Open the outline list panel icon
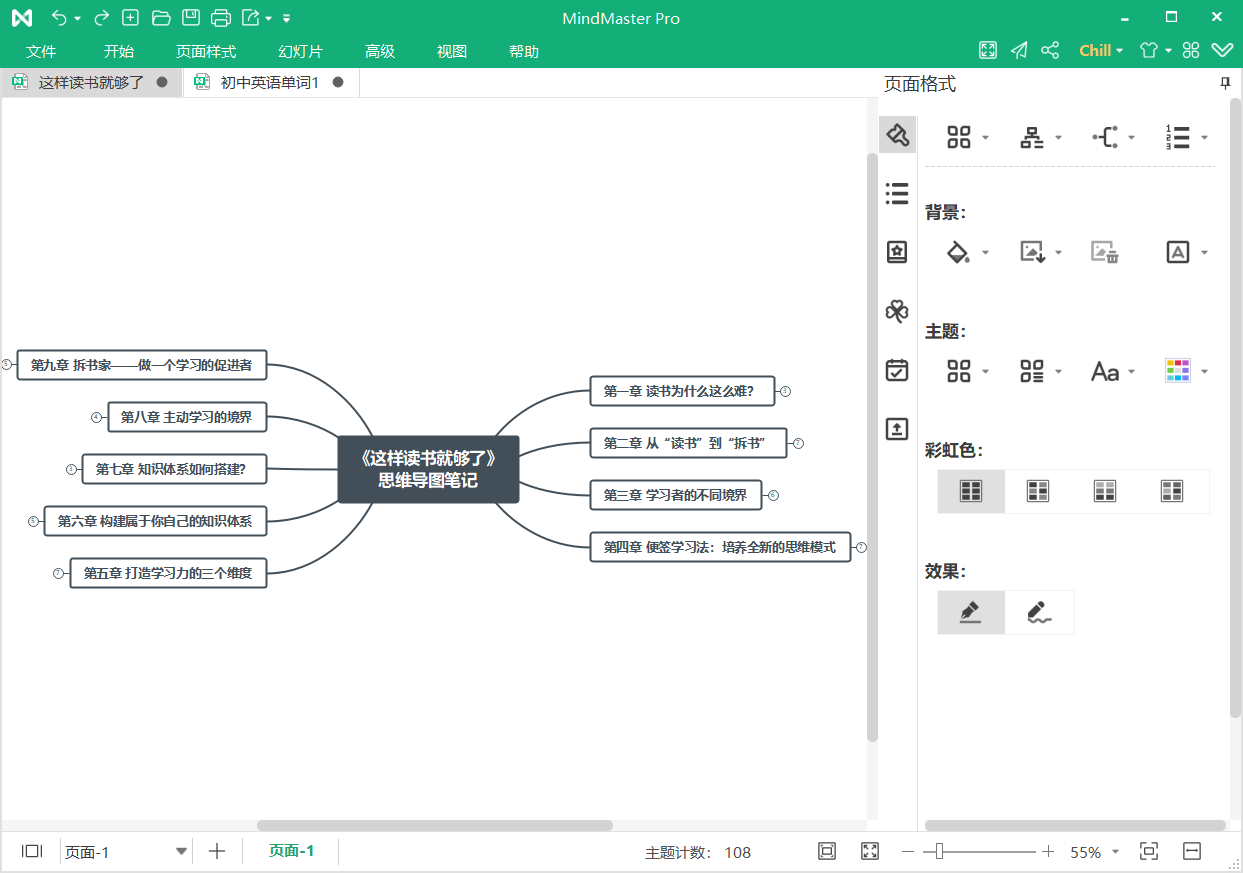This screenshot has height=873, width=1243. coord(897,194)
